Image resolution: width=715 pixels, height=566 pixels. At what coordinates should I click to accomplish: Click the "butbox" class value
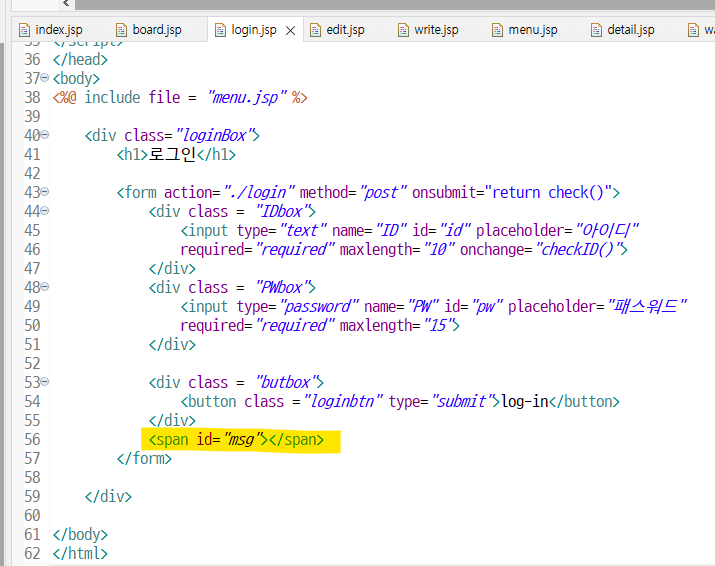coord(286,383)
